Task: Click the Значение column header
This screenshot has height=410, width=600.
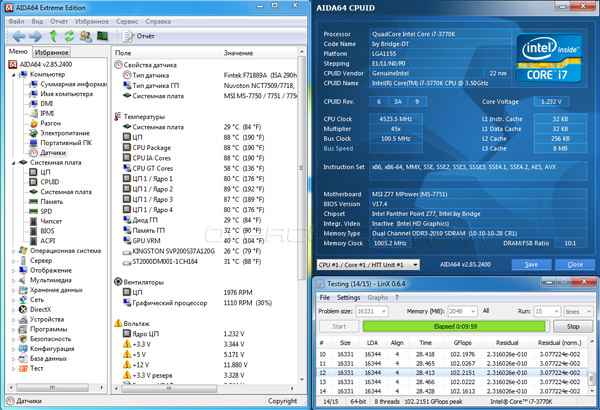Action: (x=259, y=53)
